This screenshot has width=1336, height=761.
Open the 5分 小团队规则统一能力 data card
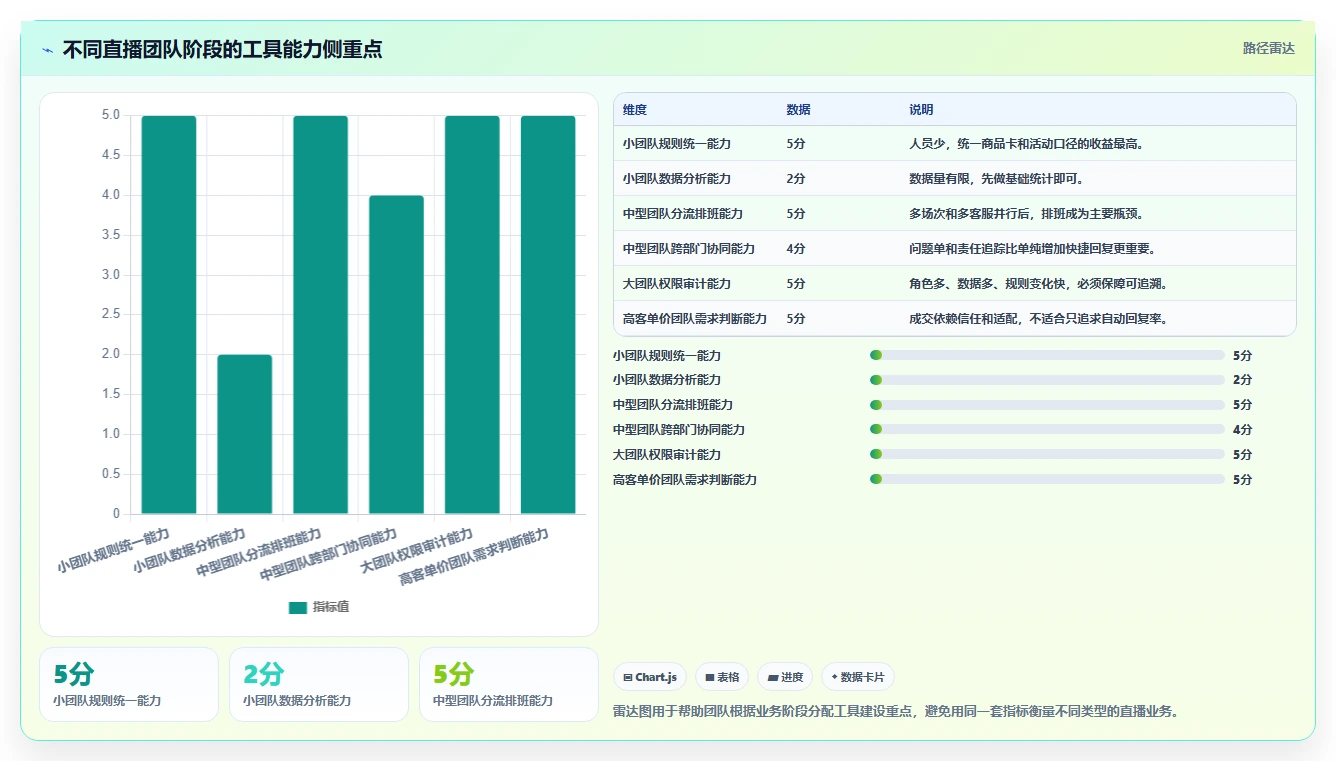[129, 685]
